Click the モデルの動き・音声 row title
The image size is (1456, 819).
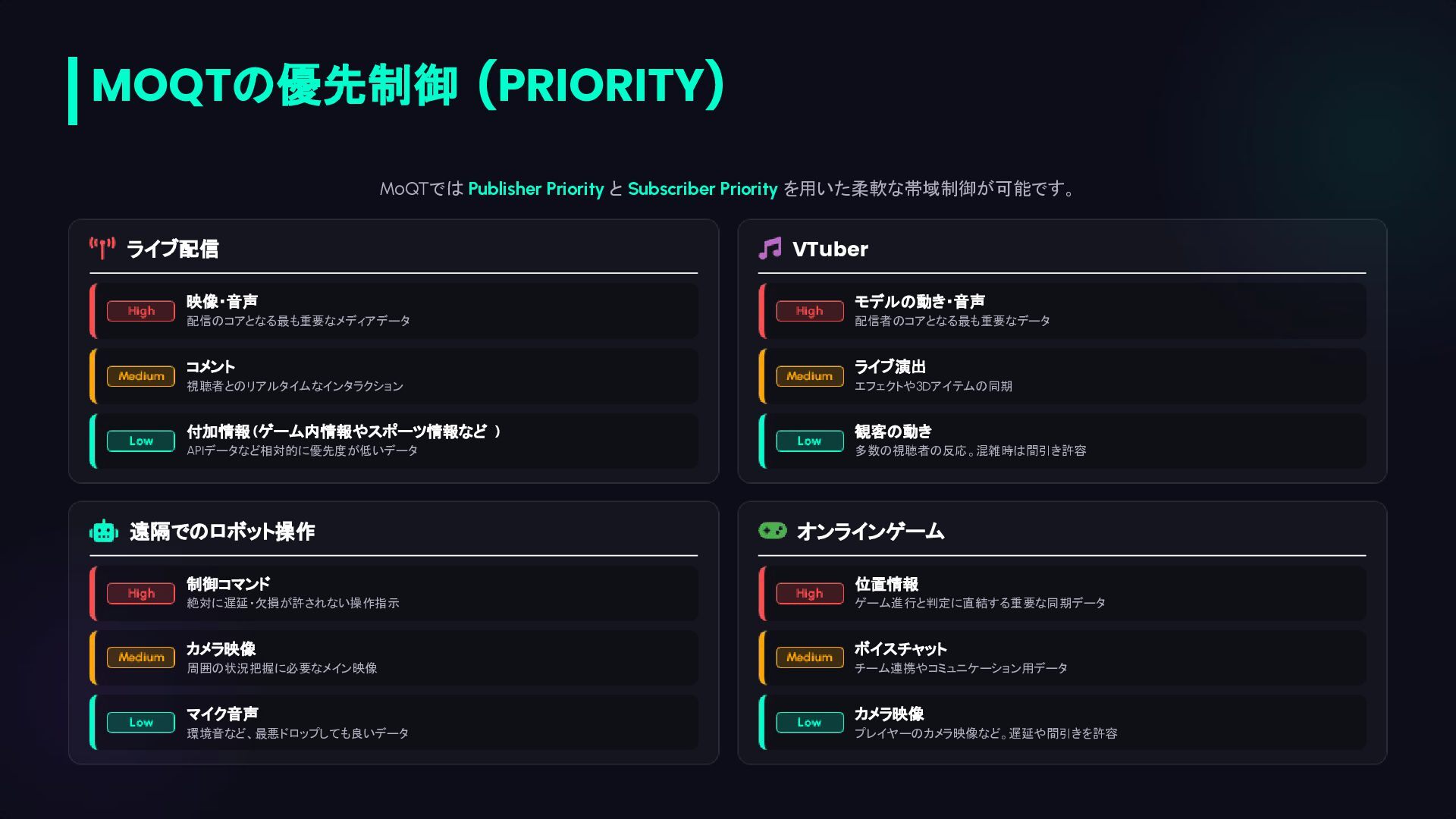point(919,302)
